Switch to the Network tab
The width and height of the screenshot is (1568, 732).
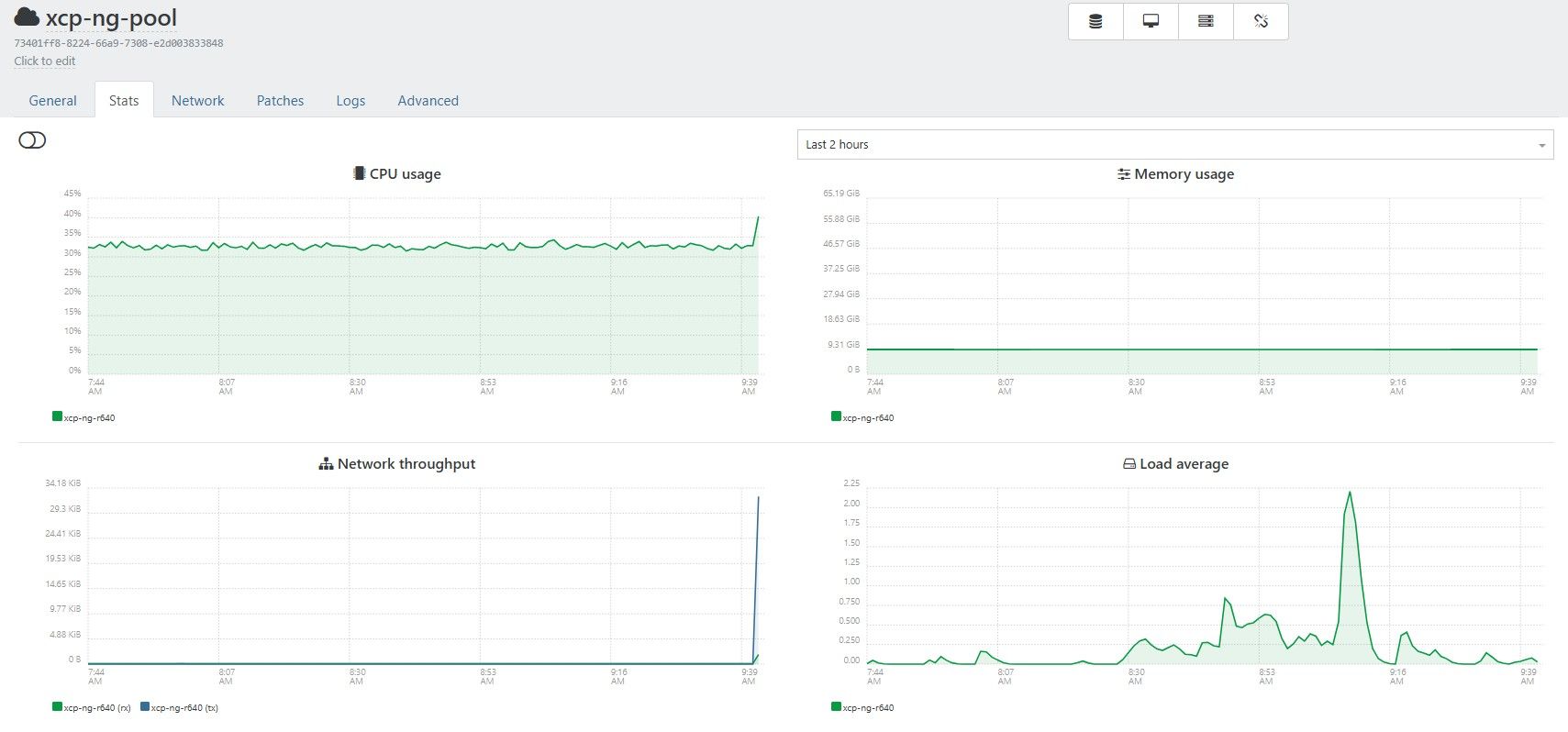click(197, 101)
